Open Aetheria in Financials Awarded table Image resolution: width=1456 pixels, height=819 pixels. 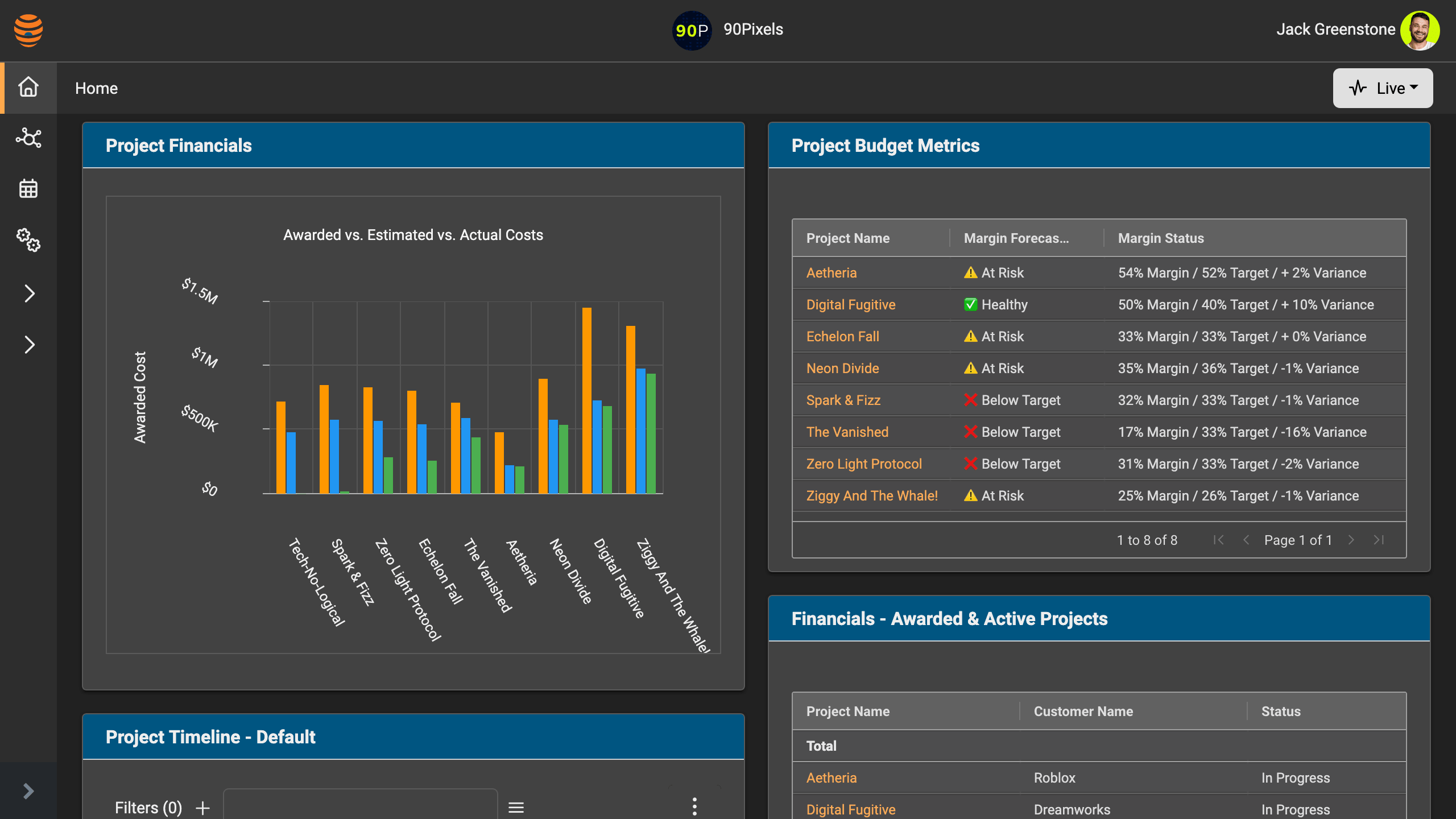pyautogui.click(x=831, y=777)
